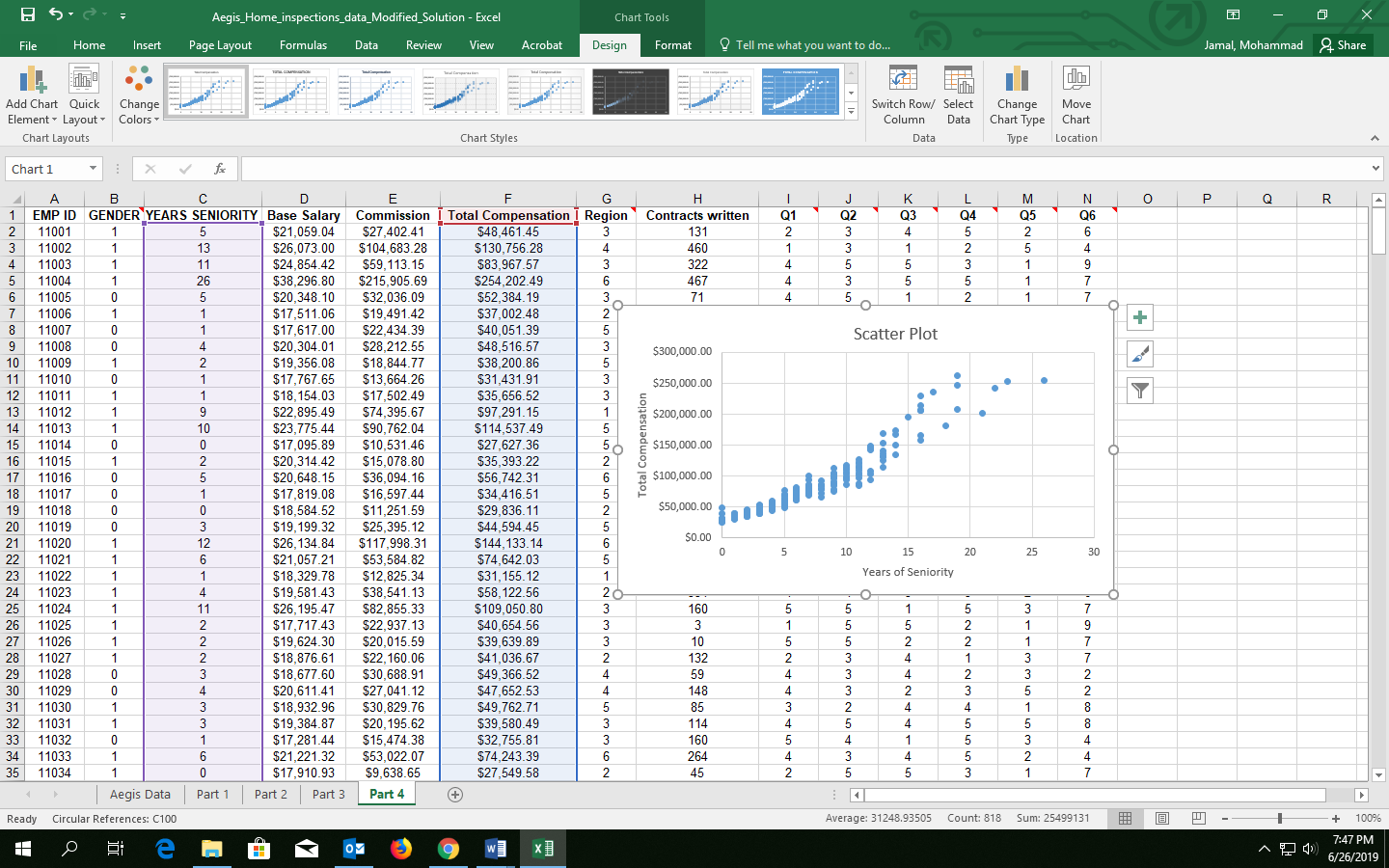Apply the dark black chart style thumbnail

[631, 92]
